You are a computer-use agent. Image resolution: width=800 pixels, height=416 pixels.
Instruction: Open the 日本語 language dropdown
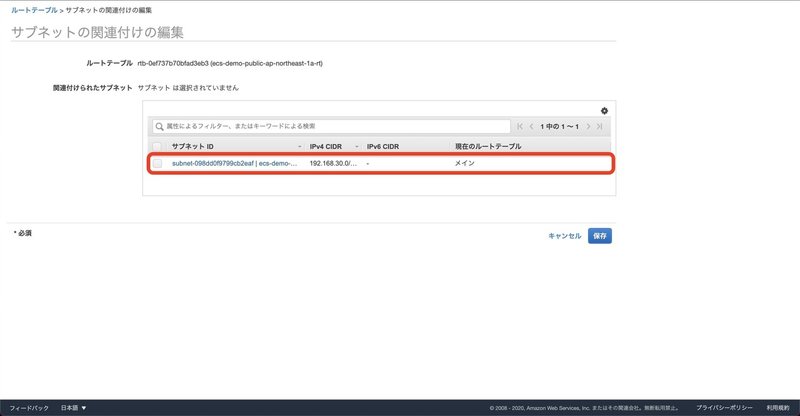[73, 408]
